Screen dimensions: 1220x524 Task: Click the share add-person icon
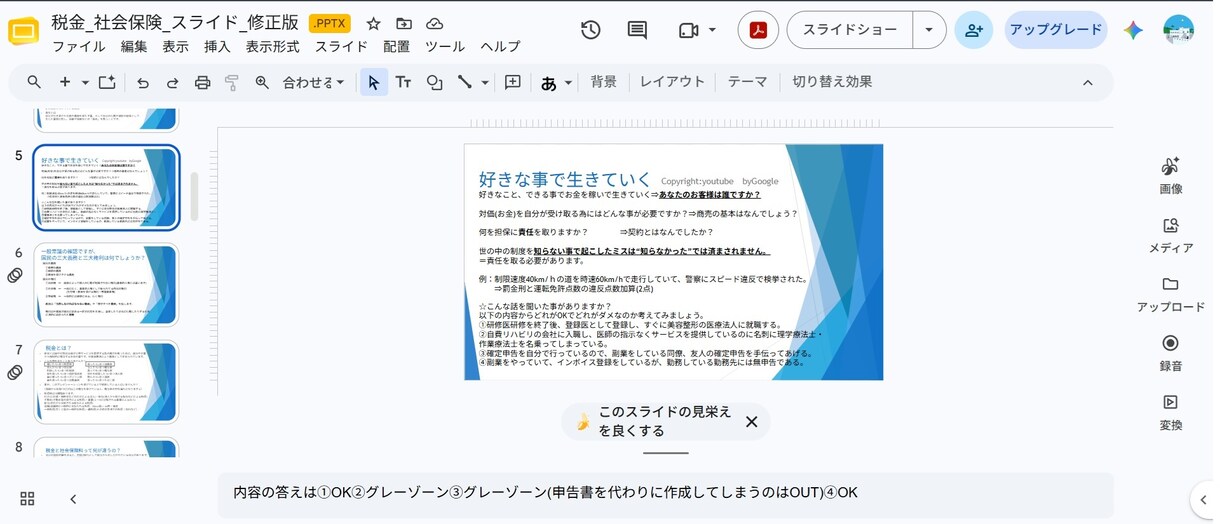973,30
